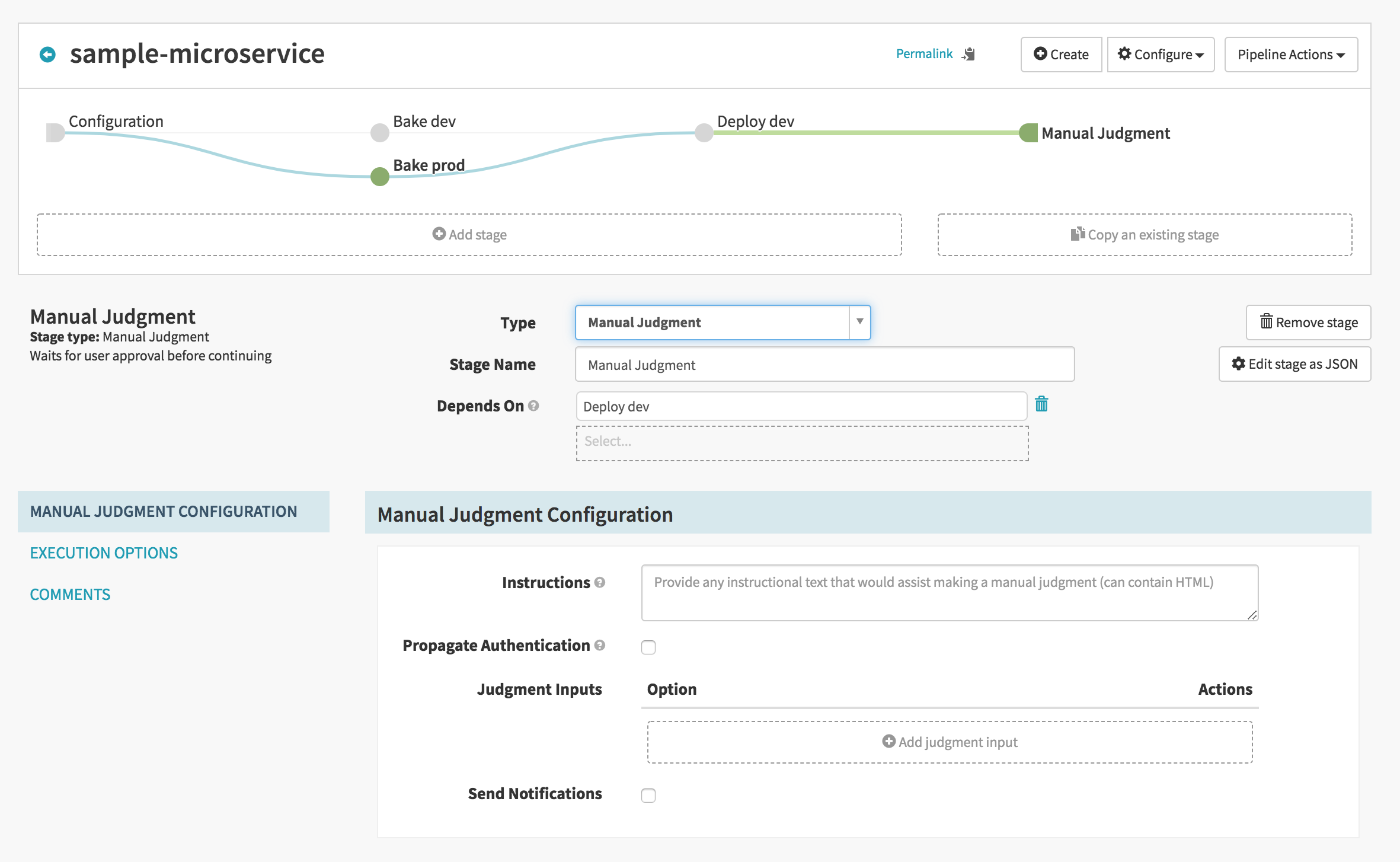
Task: Expand the Pipeline Actions dropdown
Action: tap(1291, 55)
